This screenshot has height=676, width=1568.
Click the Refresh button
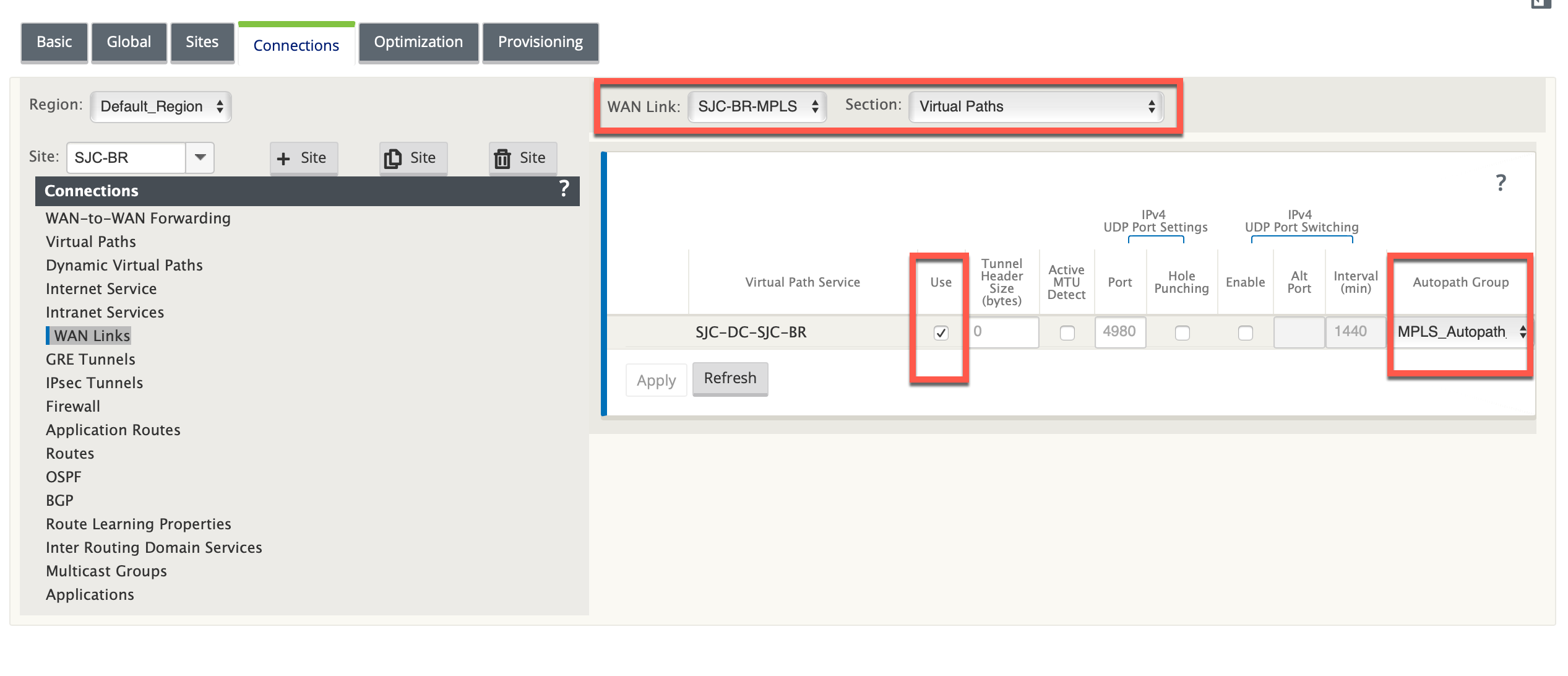pyautogui.click(x=730, y=379)
